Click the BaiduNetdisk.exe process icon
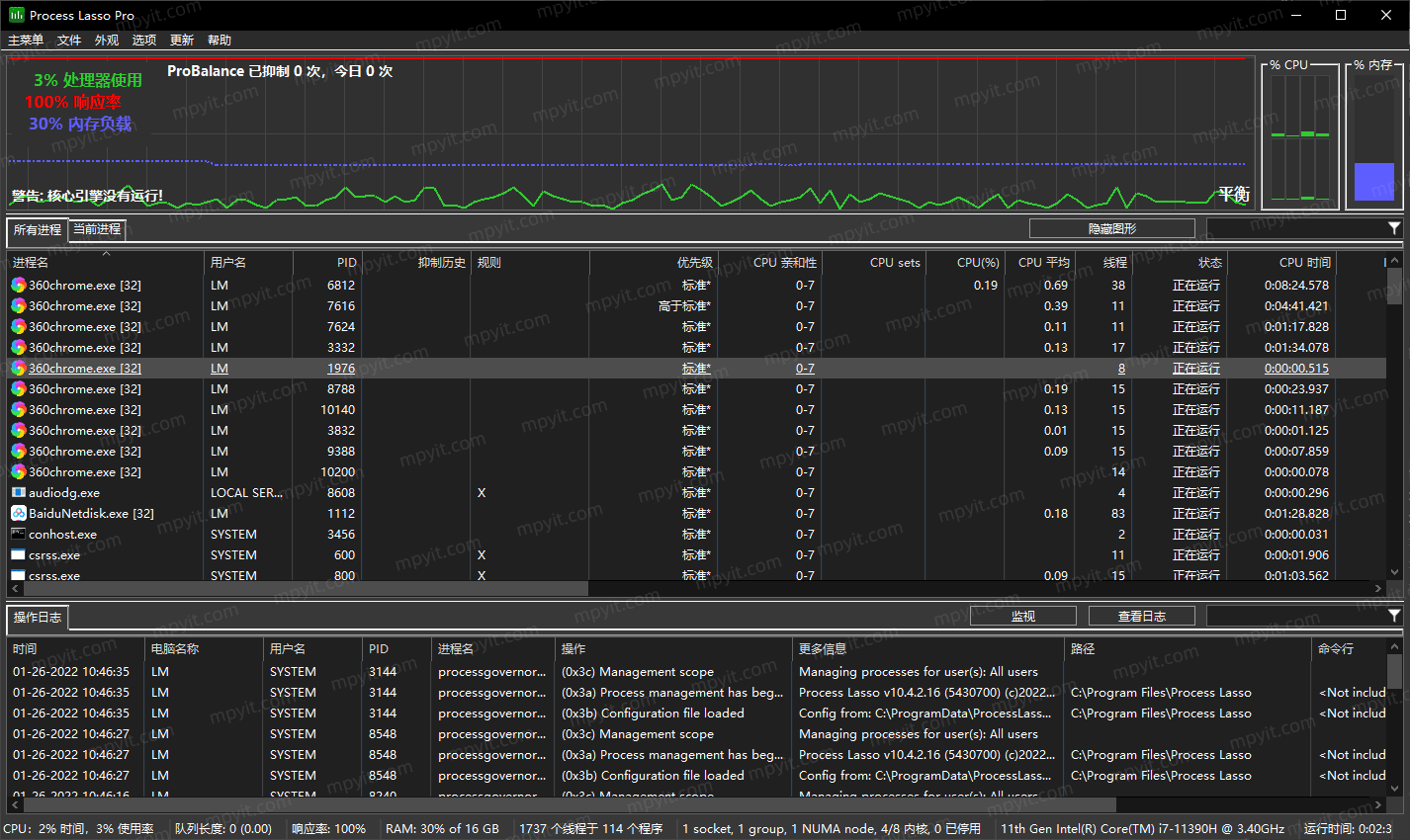 pos(19,513)
